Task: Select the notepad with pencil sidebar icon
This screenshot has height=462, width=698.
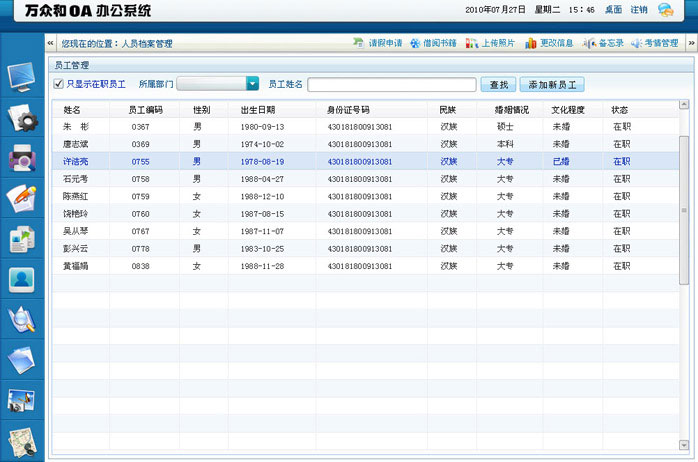Action: tap(22, 197)
